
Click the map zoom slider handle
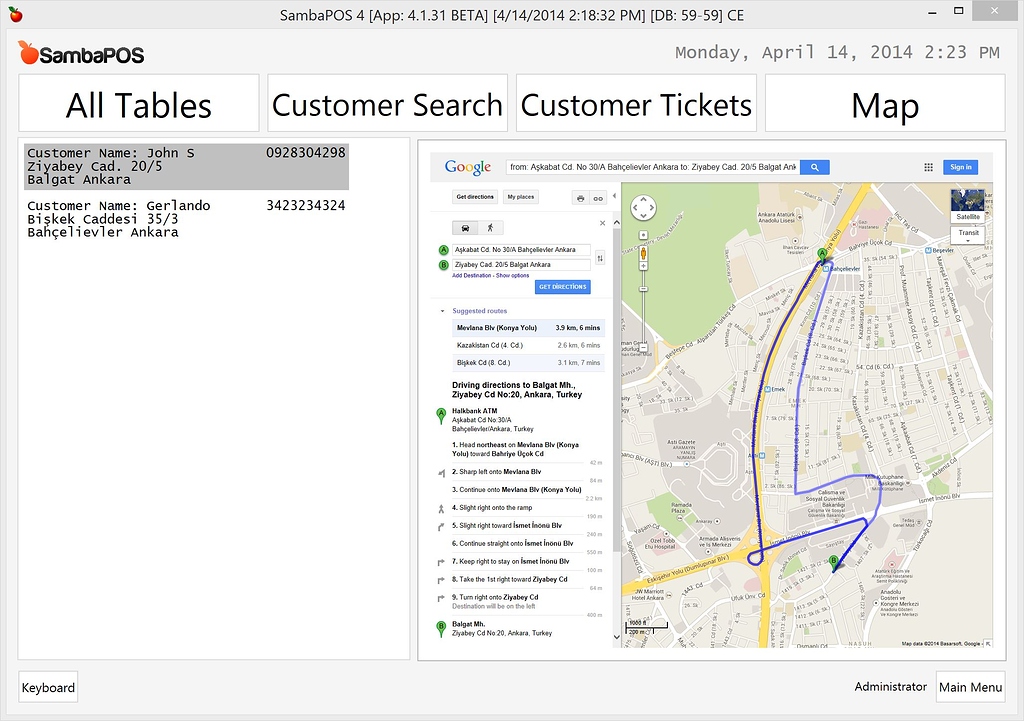pyautogui.click(x=643, y=288)
